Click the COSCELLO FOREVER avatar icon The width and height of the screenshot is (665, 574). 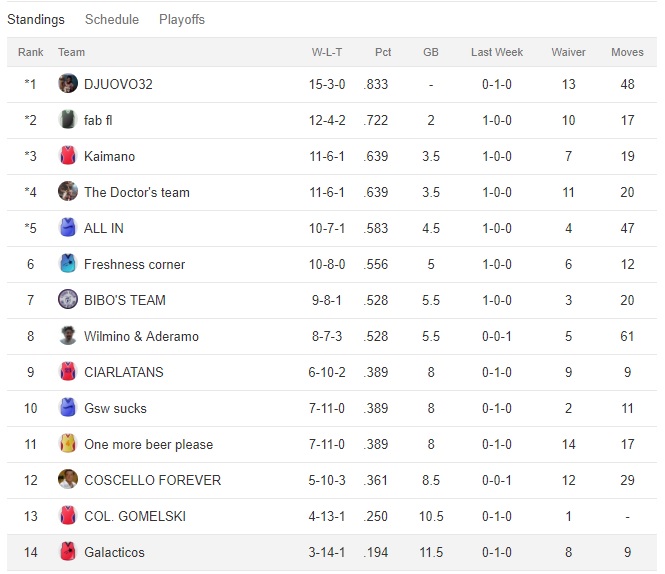68,480
